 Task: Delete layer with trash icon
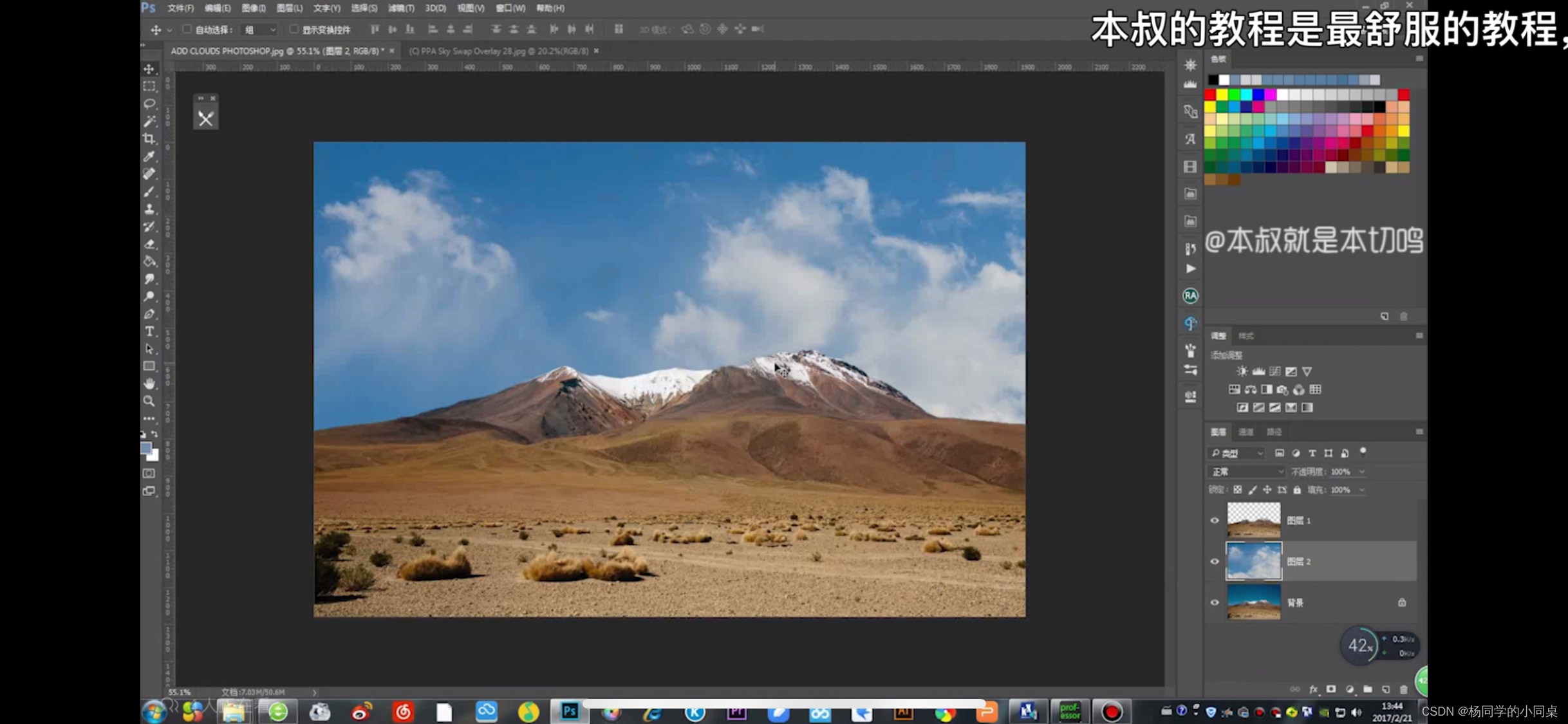tap(1404, 689)
